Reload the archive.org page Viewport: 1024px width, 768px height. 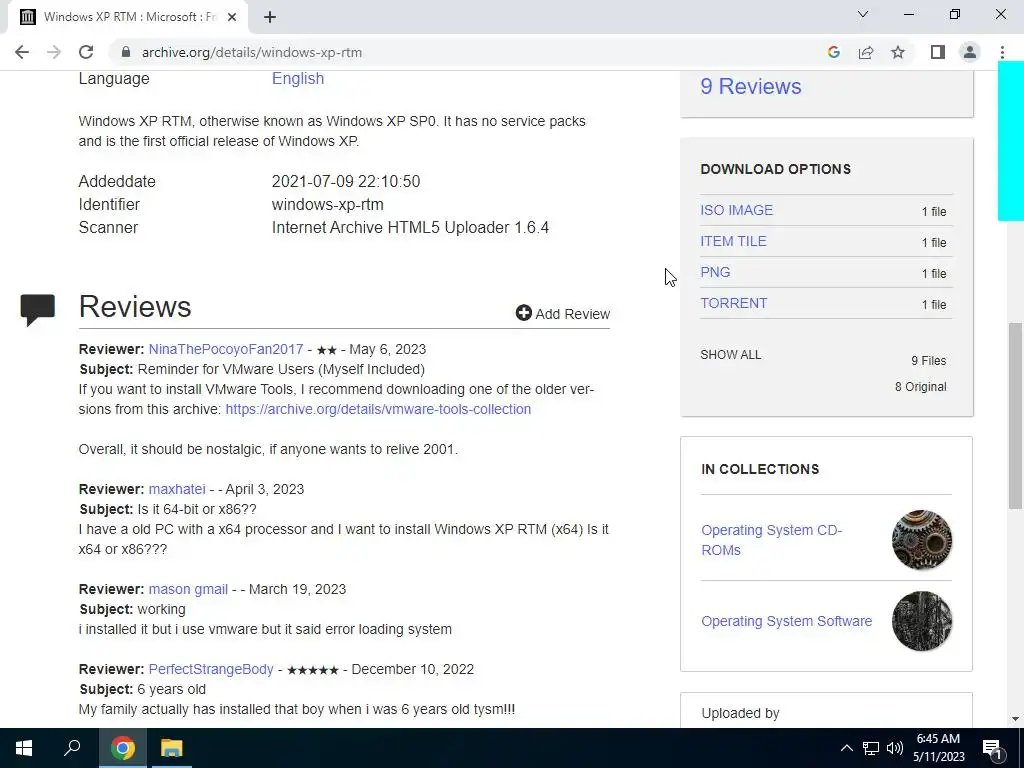pyautogui.click(x=86, y=52)
